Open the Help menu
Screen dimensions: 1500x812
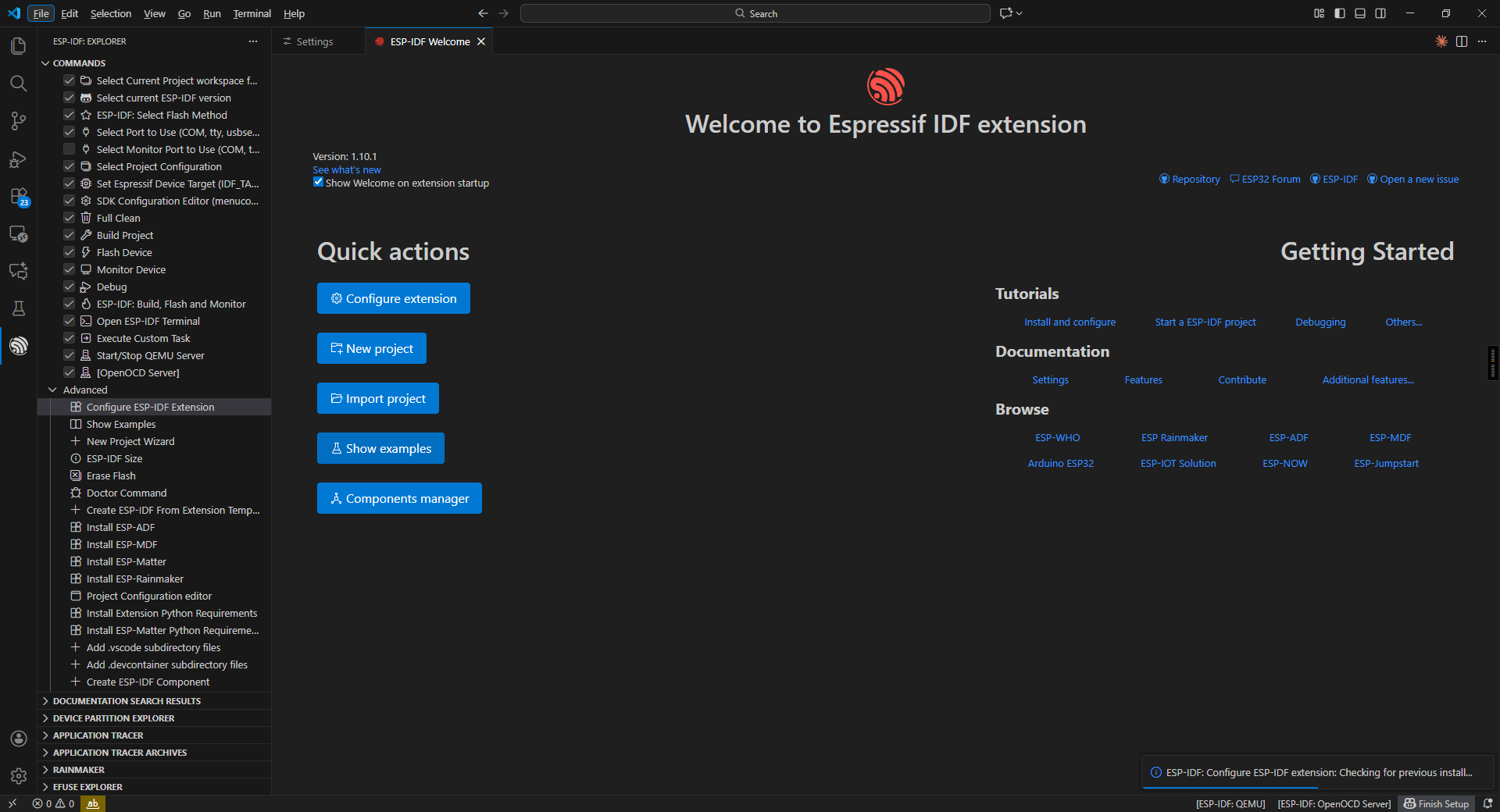click(294, 13)
